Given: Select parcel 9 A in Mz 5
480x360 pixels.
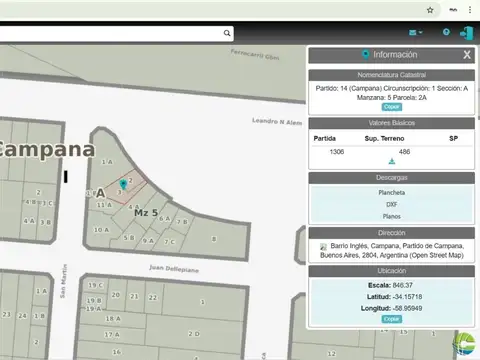Looking at the screenshot, I should click(x=148, y=240).
